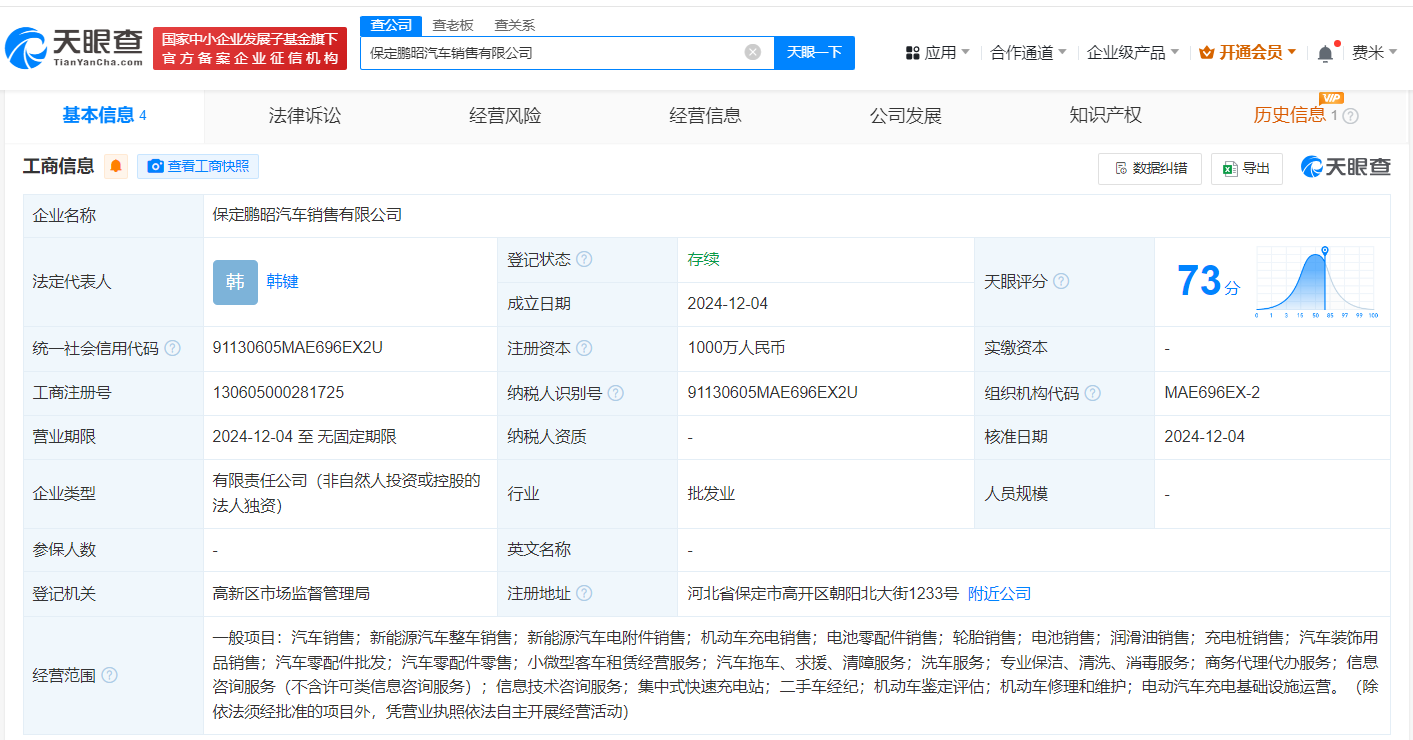Click the 天眼一下 search button
This screenshot has height=740, width=1413.
814,53
